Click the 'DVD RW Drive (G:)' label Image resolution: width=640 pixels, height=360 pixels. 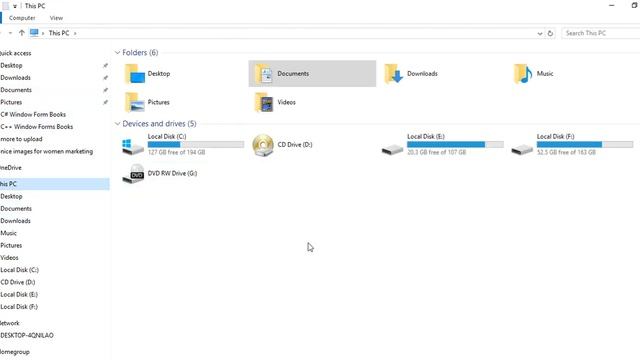coord(172,173)
